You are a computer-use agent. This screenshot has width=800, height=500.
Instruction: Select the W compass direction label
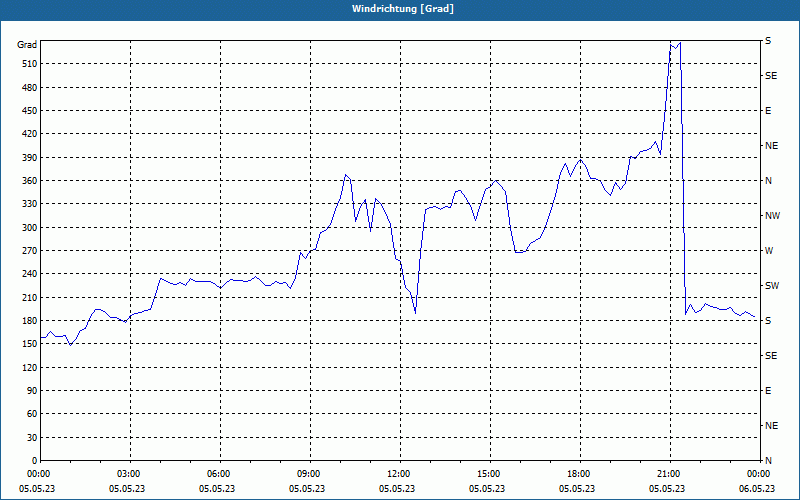tap(769, 251)
